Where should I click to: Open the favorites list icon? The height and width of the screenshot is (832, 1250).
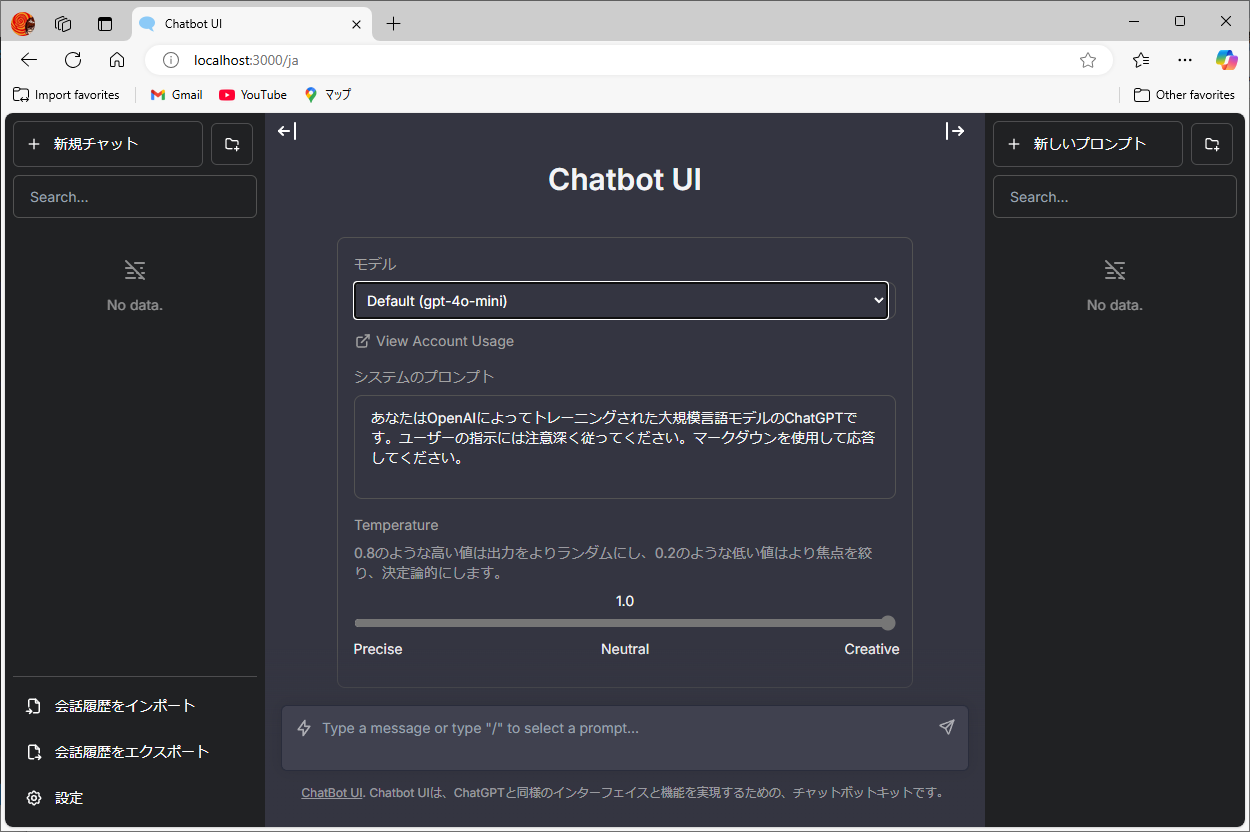[1141, 60]
